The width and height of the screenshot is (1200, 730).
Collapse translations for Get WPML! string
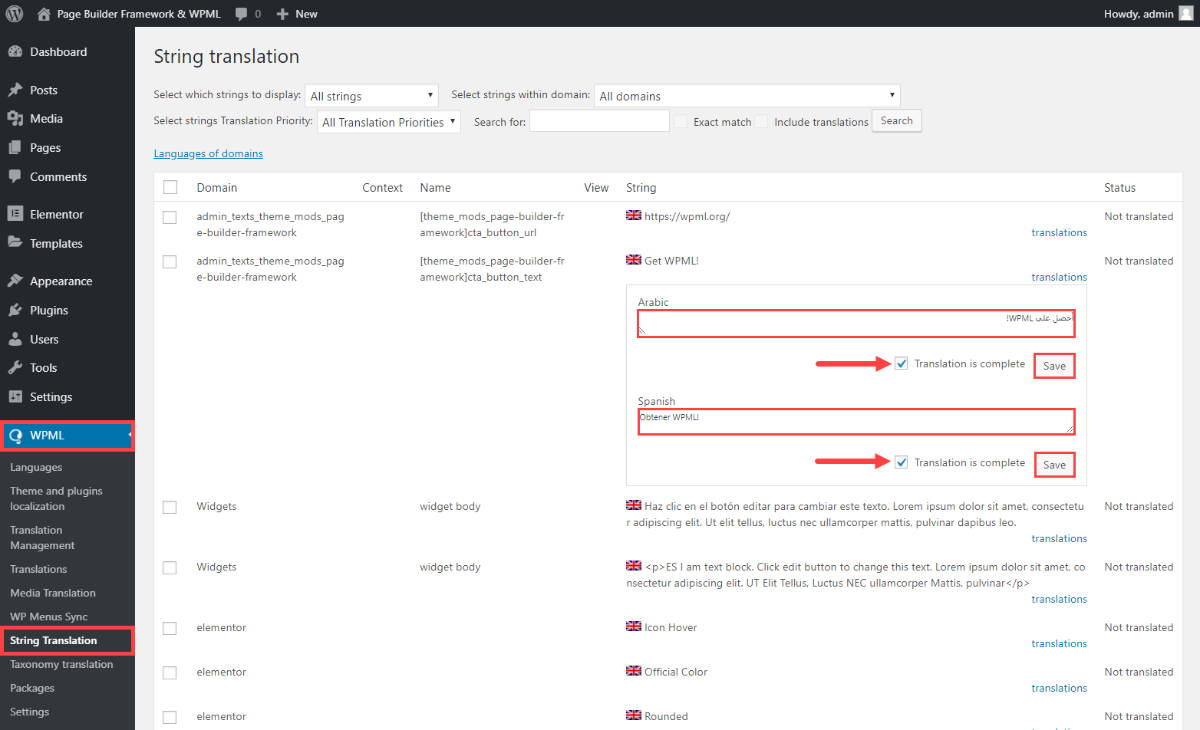pyautogui.click(x=1059, y=277)
